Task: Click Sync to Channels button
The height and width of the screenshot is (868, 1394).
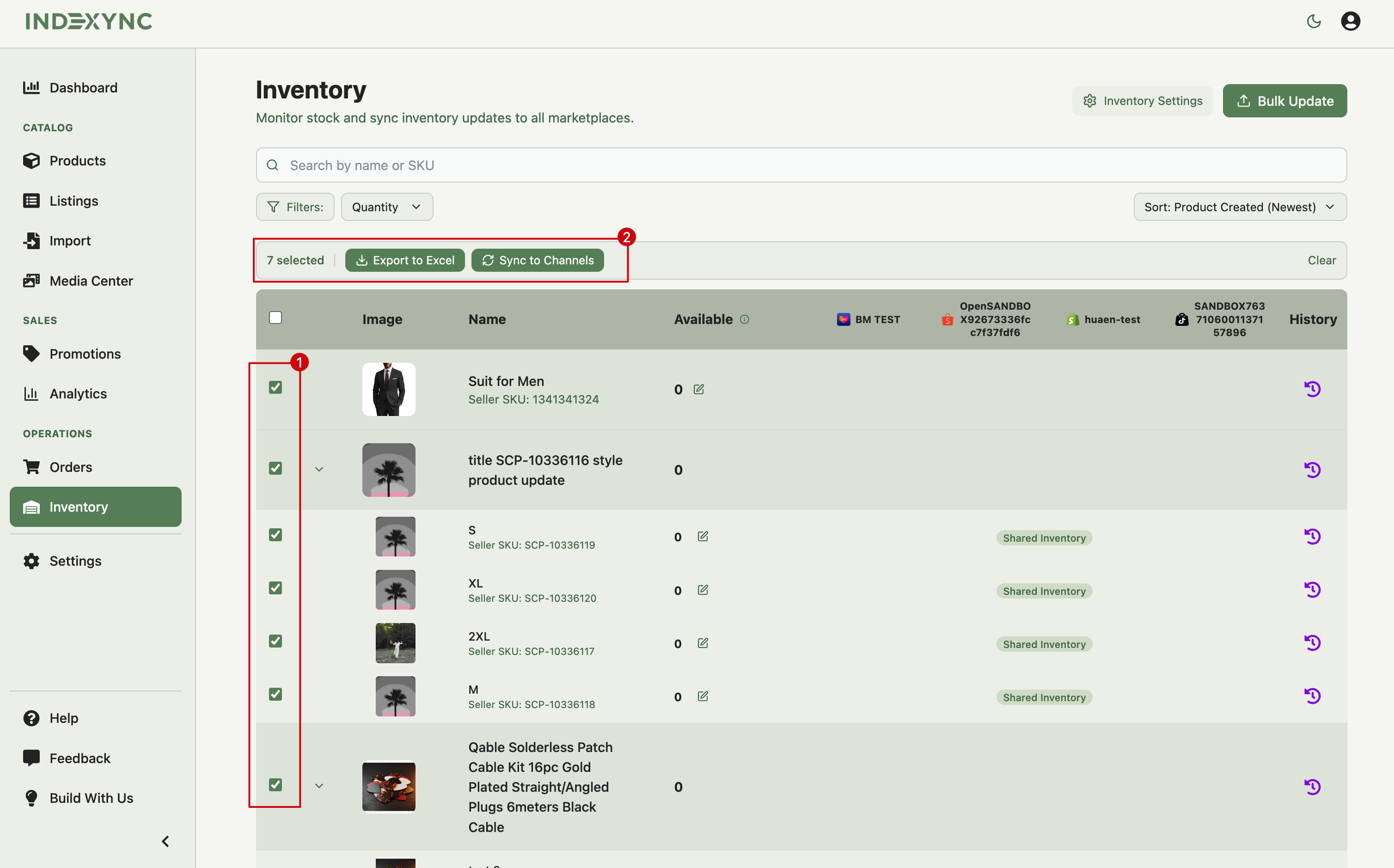Action: pos(537,260)
